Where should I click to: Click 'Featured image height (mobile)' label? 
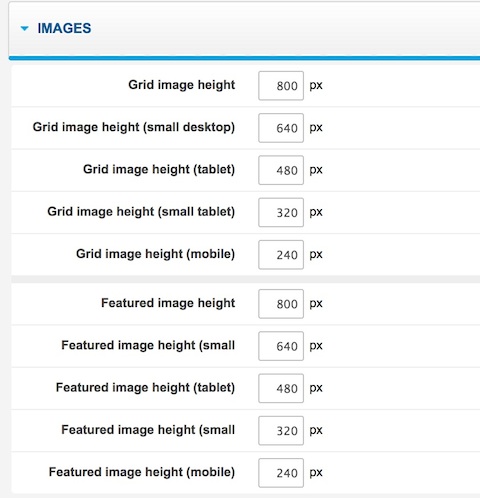pyautogui.click(x=142, y=473)
